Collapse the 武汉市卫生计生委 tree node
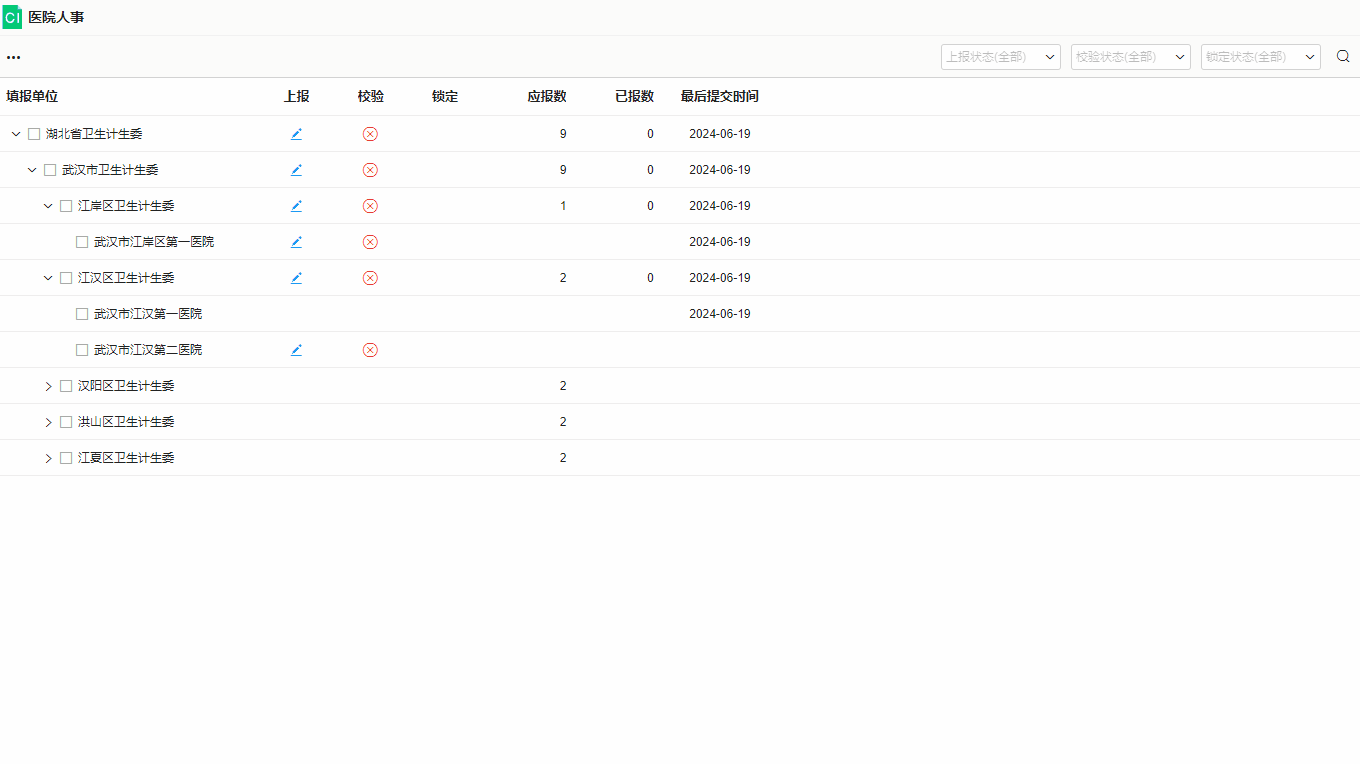The height and width of the screenshot is (764, 1360). pos(32,170)
